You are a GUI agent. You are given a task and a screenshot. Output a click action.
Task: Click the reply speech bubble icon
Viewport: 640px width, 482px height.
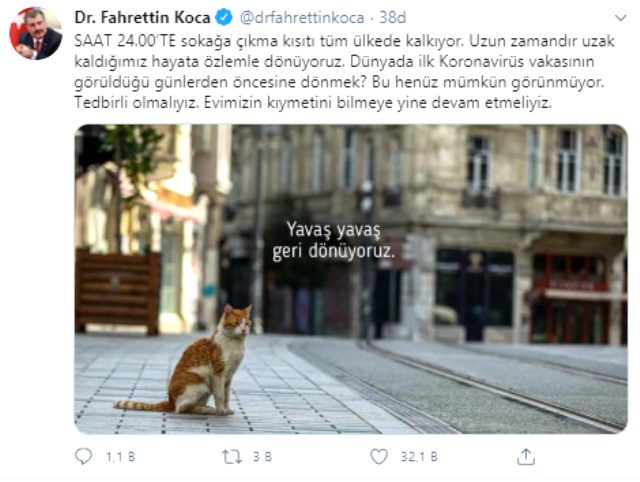click(x=84, y=456)
